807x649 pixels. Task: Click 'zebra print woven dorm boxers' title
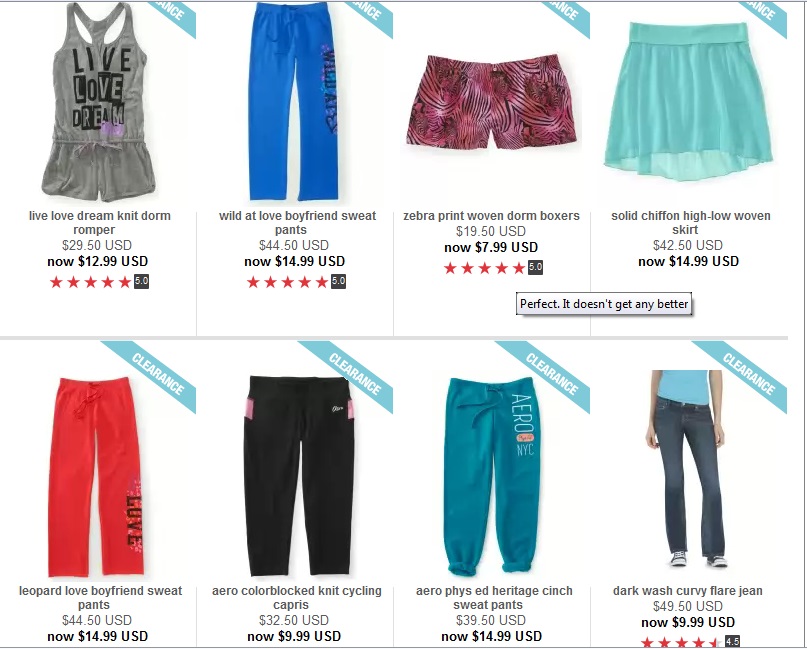point(491,216)
